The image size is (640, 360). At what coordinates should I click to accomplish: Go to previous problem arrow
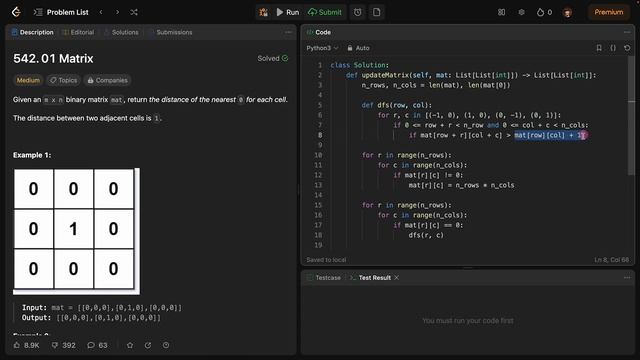coord(101,12)
